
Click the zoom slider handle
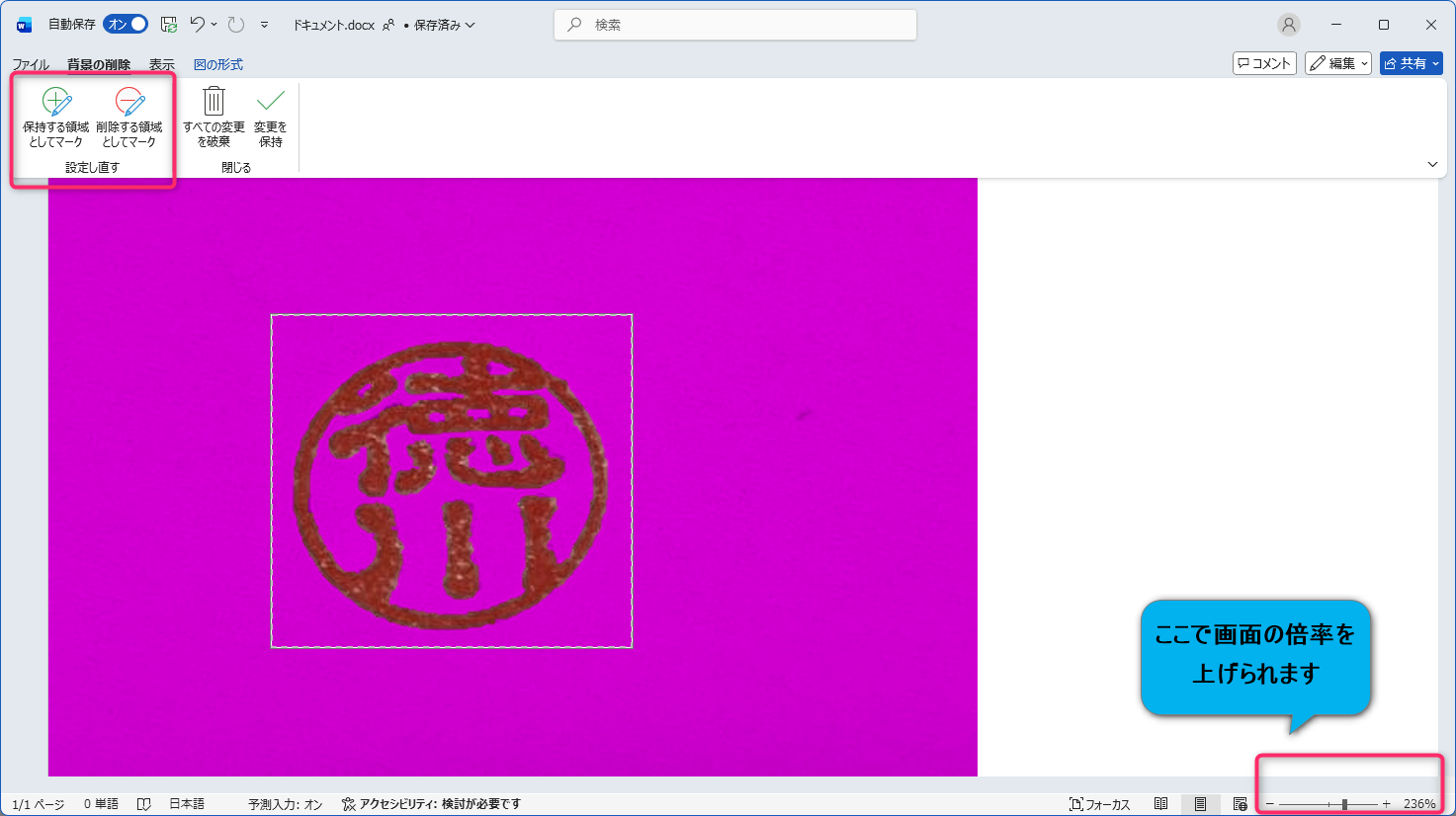click(1344, 804)
